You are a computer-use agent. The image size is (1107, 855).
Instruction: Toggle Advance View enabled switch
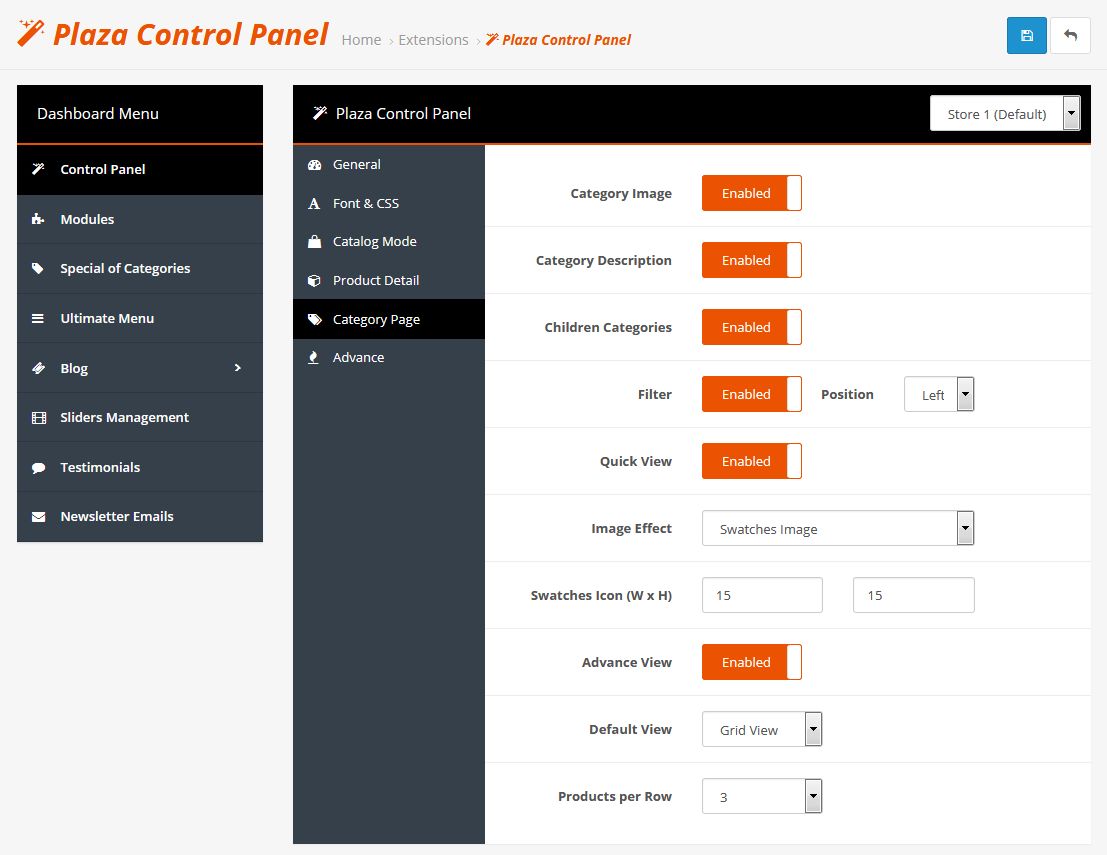point(751,662)
